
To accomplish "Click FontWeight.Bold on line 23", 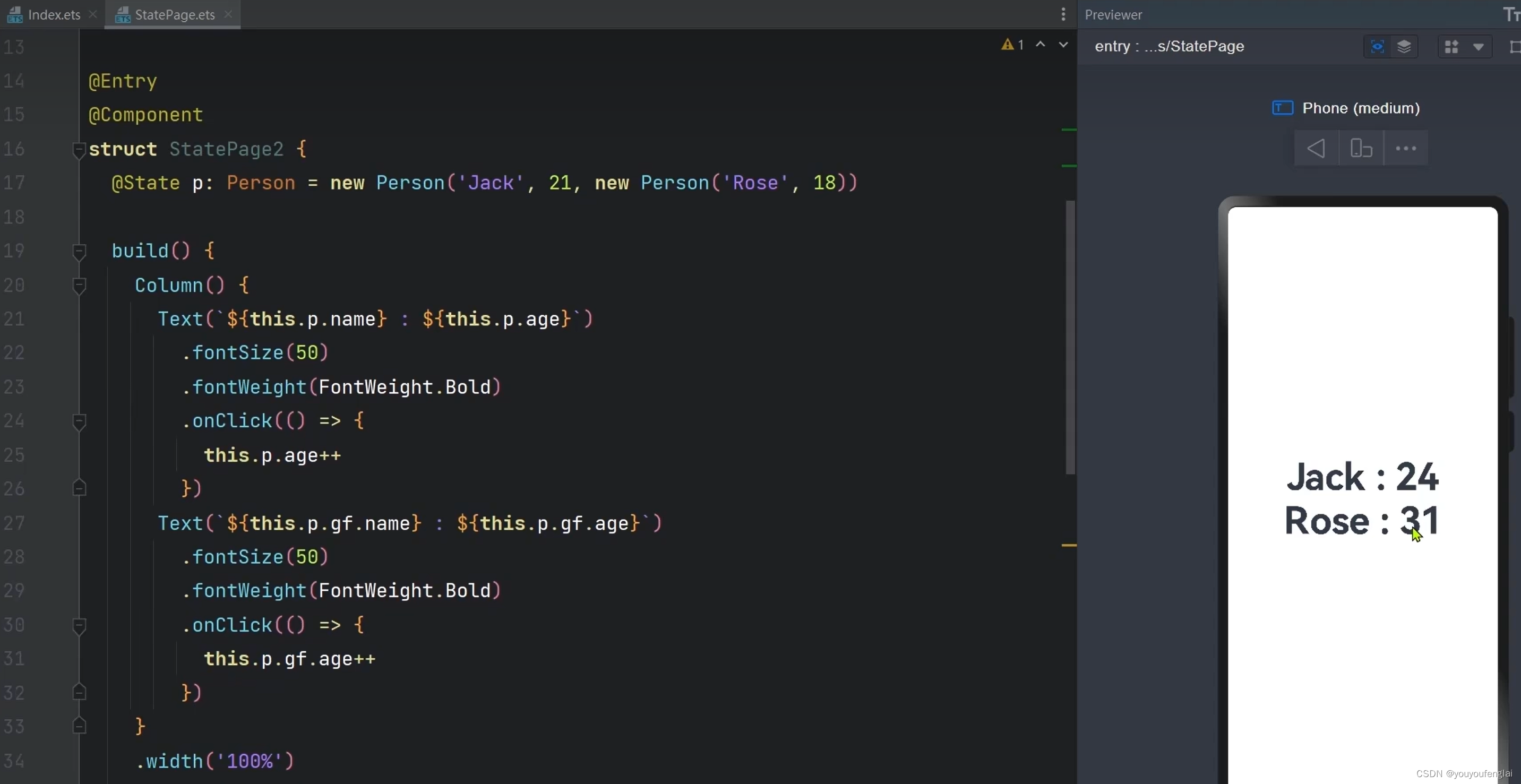I will 405,387.
